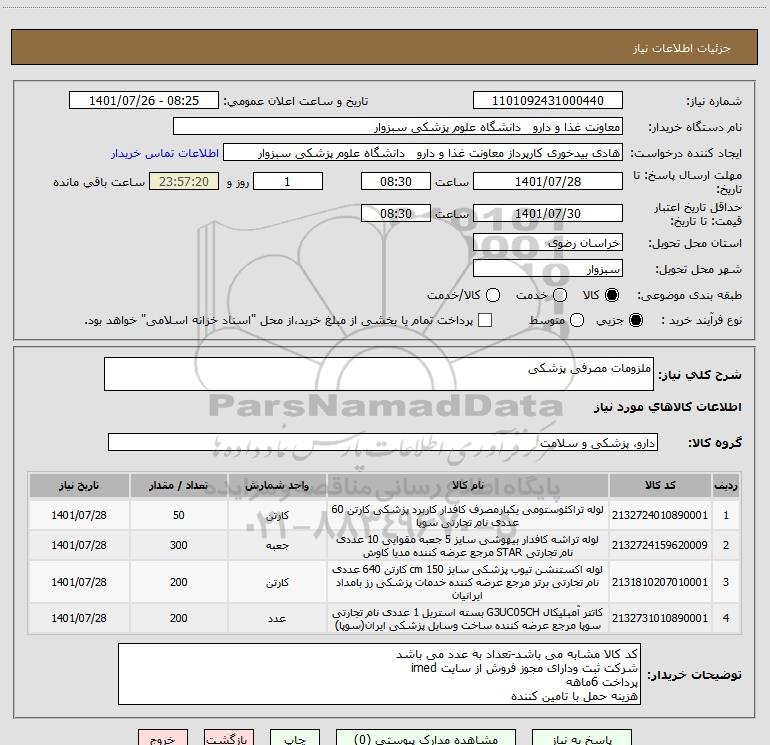Click the خروج button
Viewport: 770px width, 745px height.
163,737
